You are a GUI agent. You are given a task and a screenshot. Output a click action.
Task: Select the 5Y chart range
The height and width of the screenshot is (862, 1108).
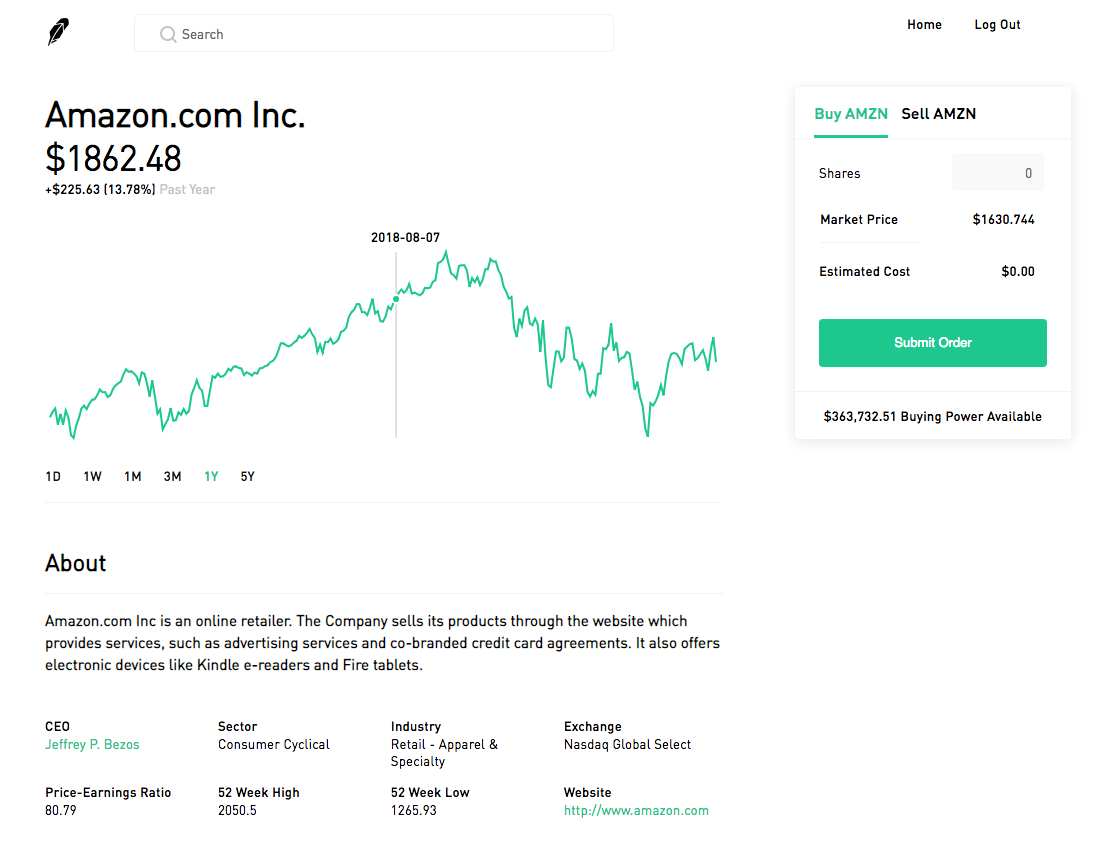click(x=247, y=476)
